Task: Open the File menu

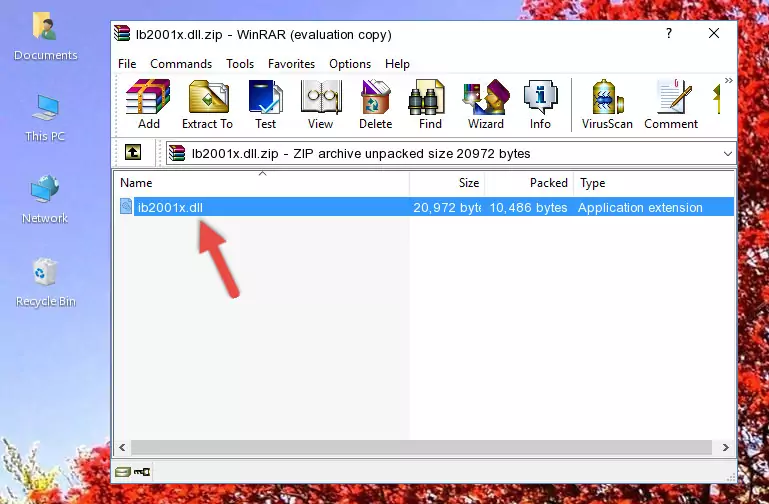Action: click(x=127, y=64)
